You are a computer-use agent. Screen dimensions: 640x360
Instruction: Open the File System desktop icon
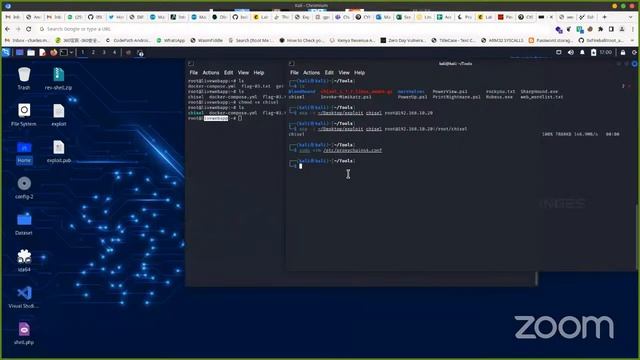pos(24,115)
